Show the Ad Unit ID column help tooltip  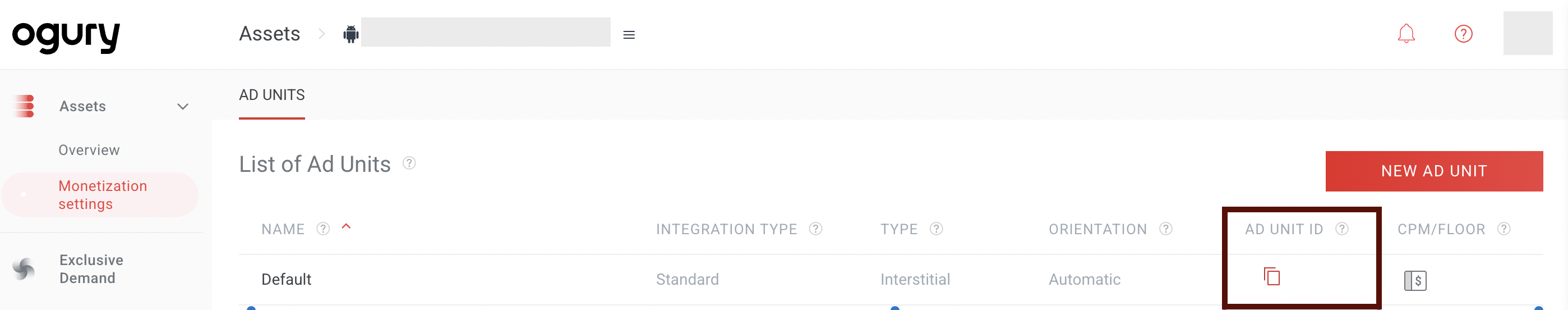click(x=1341, y=229)
